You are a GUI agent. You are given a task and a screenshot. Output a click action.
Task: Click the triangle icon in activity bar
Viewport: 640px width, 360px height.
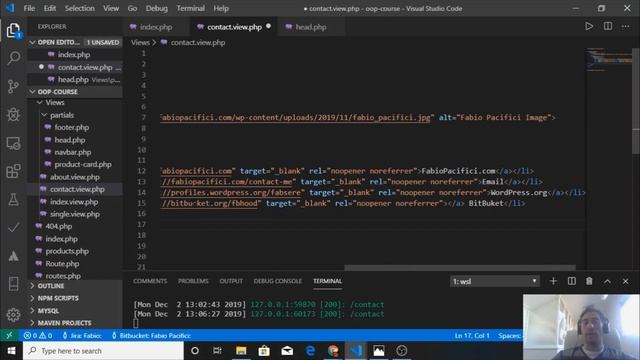click(x=13, y=256)
